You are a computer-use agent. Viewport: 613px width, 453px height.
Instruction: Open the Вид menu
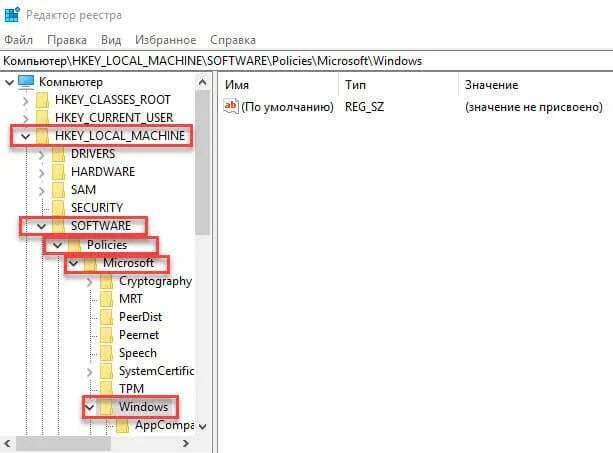pos(111,40)
